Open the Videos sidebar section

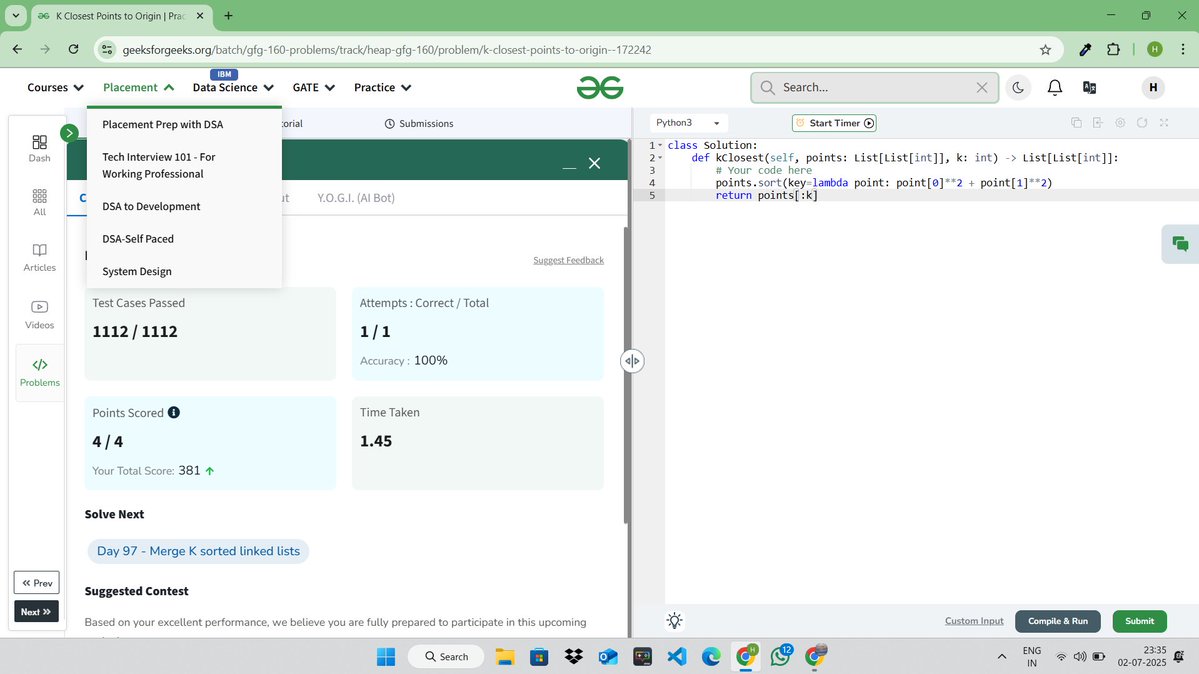click(x=39, y=314)
